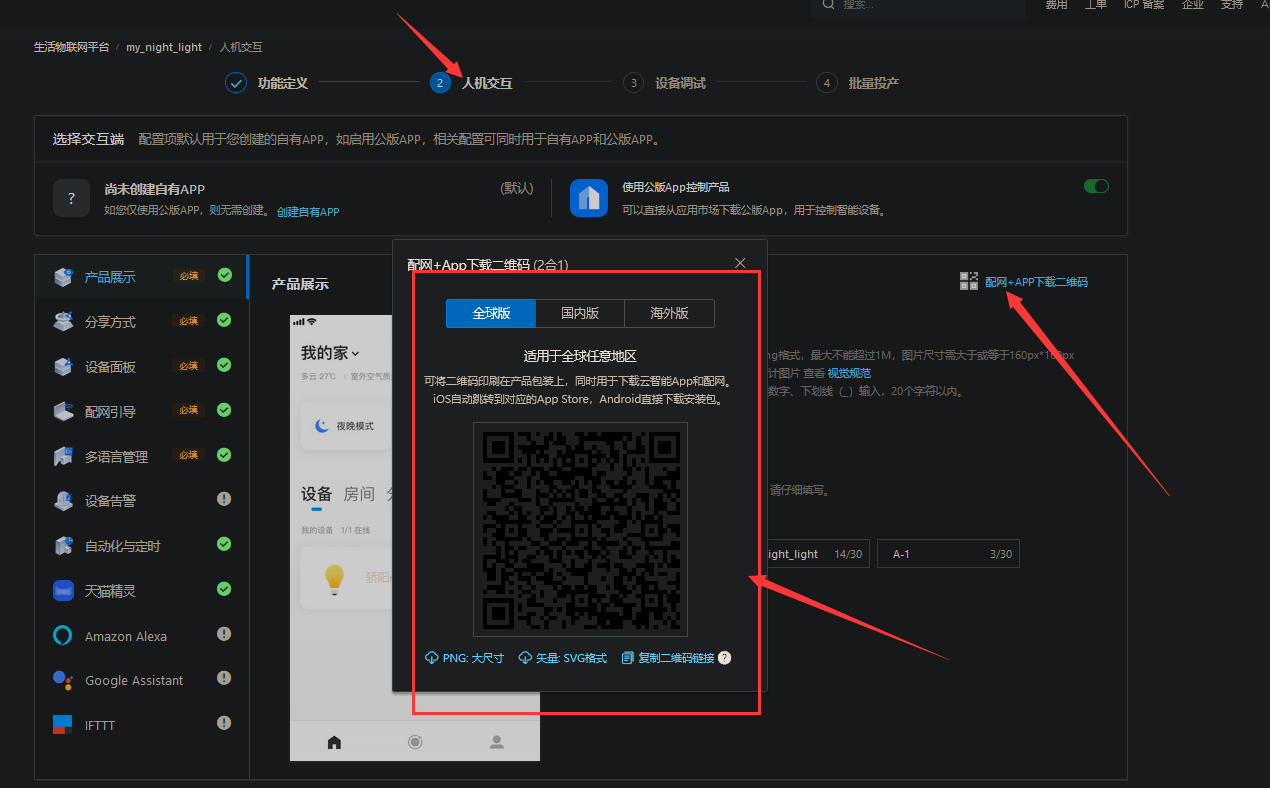Click the QR grid icon beside 配网+APP下载二维码

[x=969, y=281]
